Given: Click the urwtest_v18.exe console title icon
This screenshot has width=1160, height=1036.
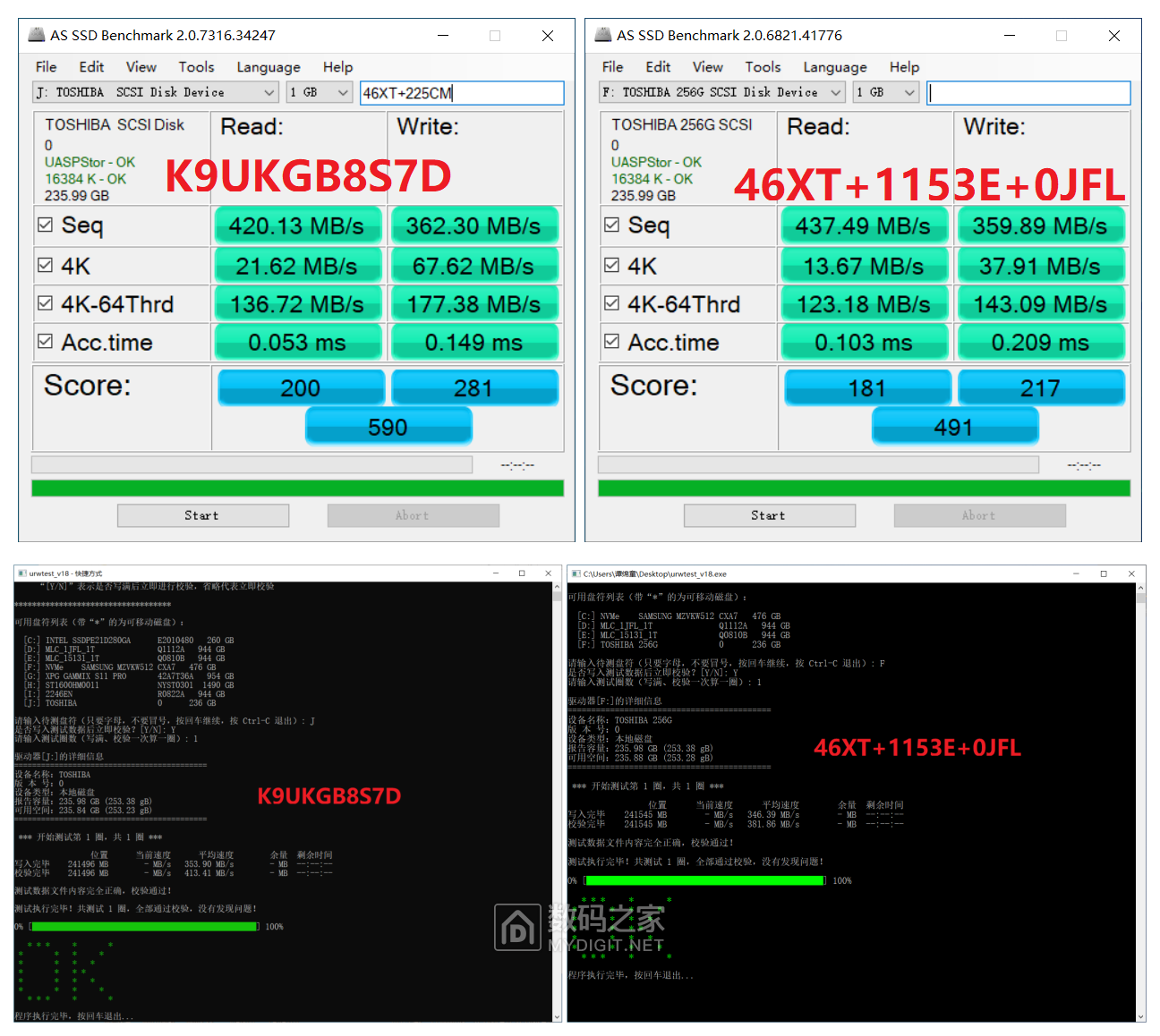Looking at the screenshot, I should point(576,573).
